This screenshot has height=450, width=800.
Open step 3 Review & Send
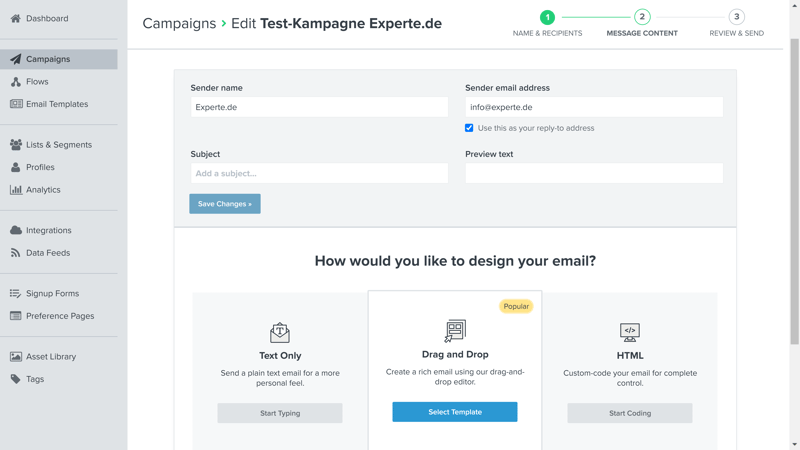(736, 17)
